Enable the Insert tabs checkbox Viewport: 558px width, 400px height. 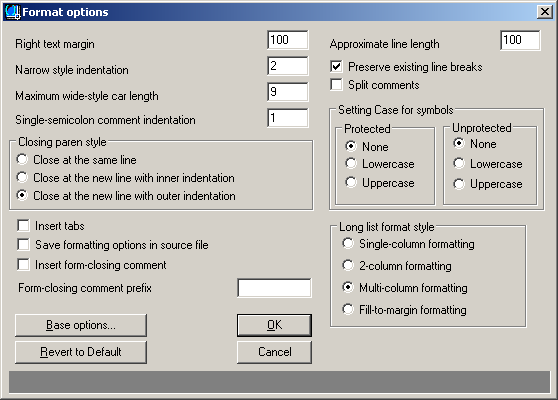pyautogui.click(x=23, y=226)
